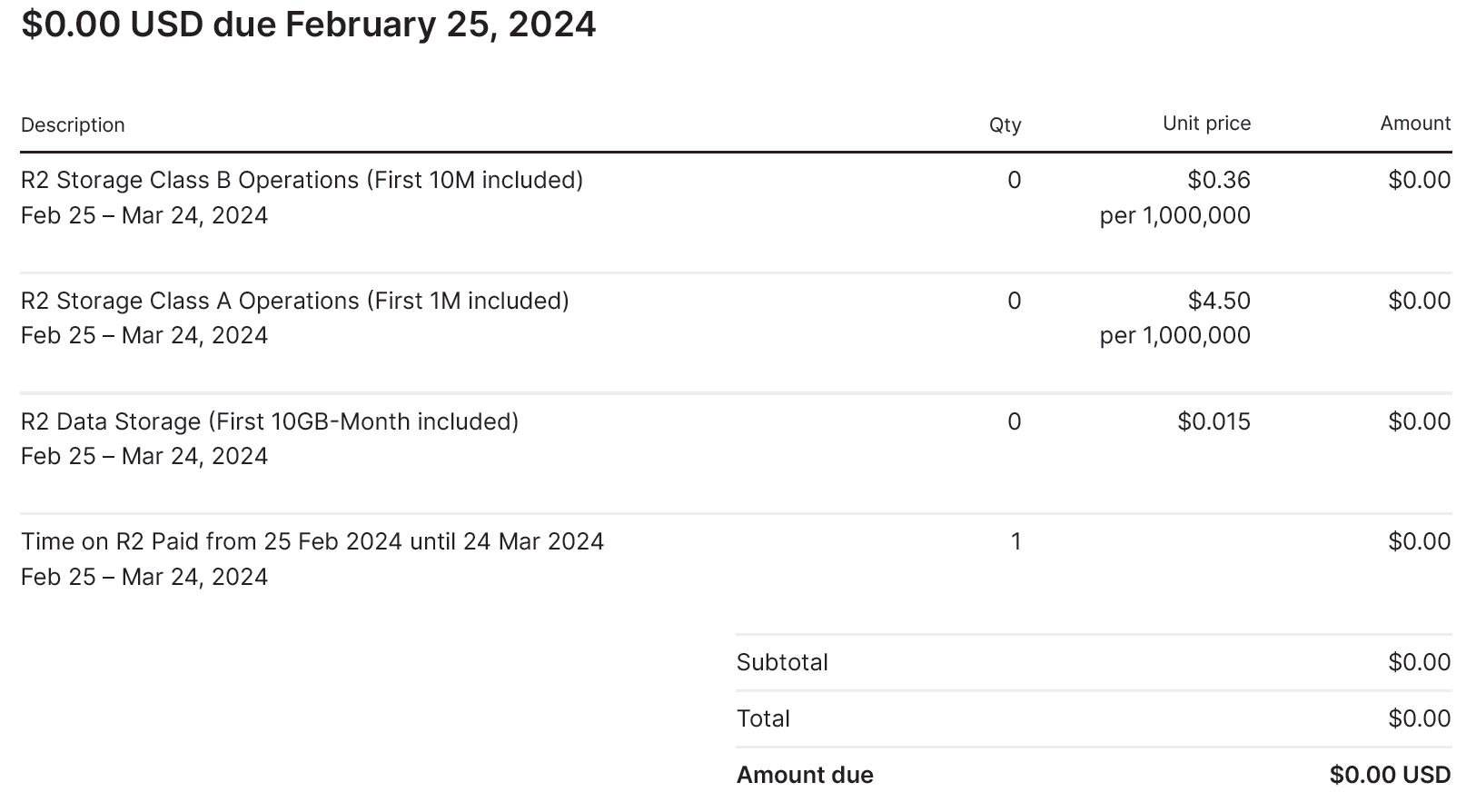
Task: Click the Amount column header
Action: pyautogui.click(x=1415, y=124)
